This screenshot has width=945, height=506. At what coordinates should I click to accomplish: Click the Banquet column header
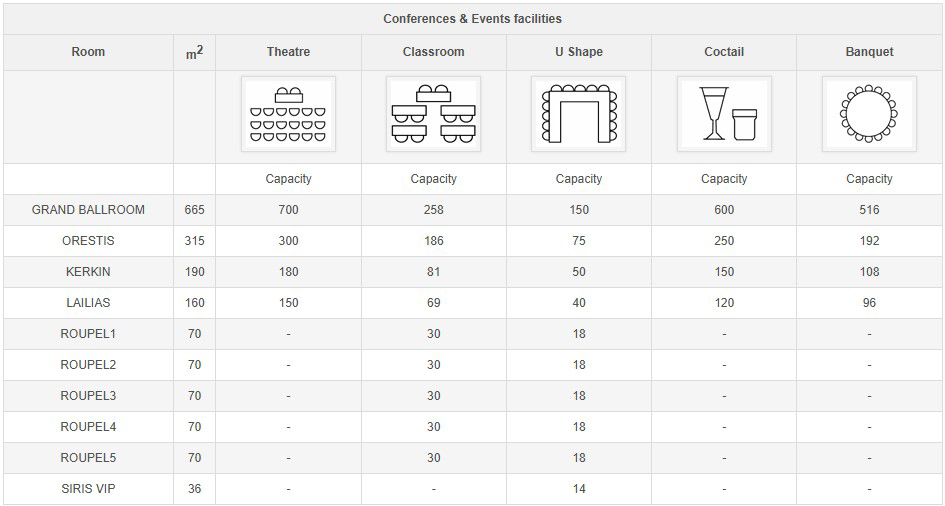coord(869,52)
